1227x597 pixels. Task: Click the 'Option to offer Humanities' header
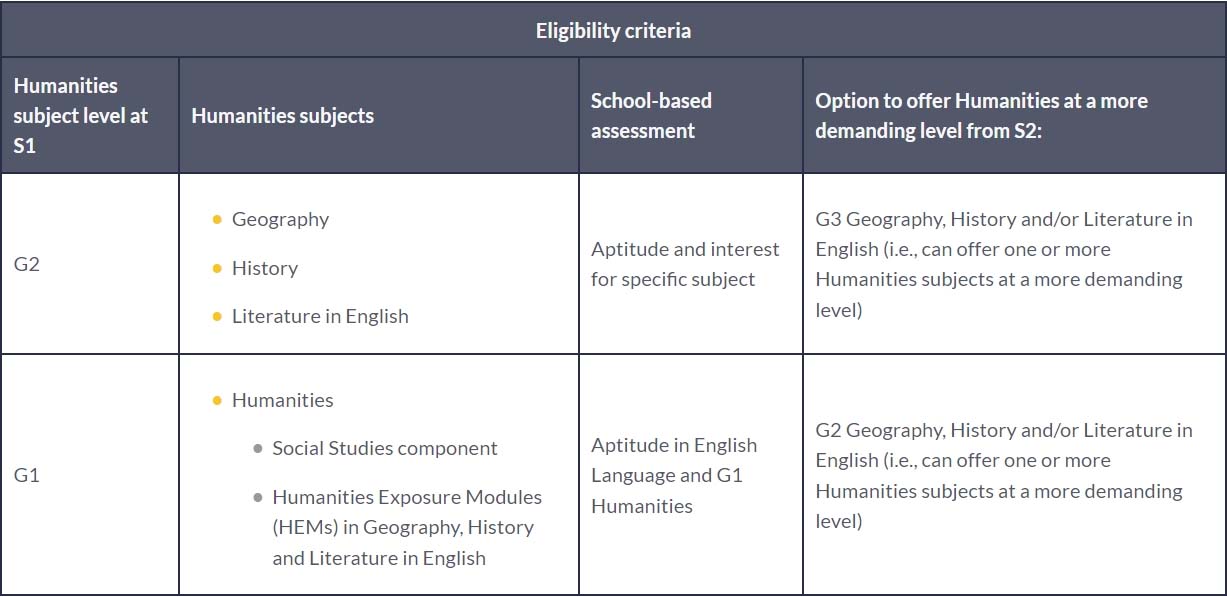(x=981, y=115)
